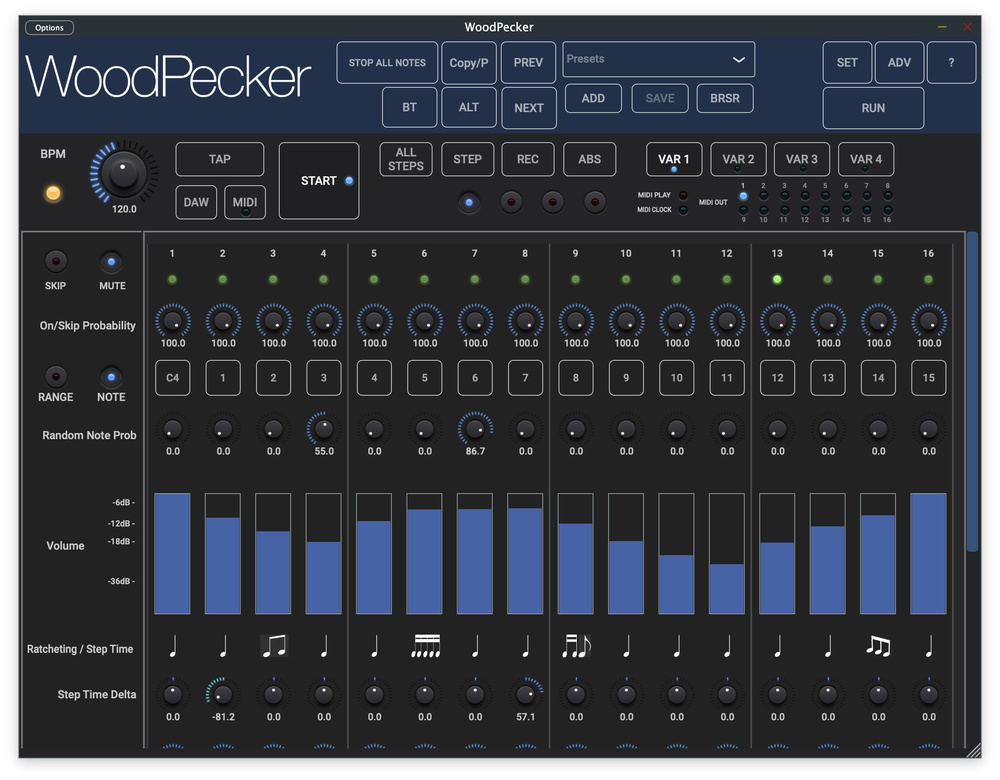The height and width of the screenshot is (780, 1000).
Task: Click the step 9 ratcheting note icon
Action: pos(576,648)
